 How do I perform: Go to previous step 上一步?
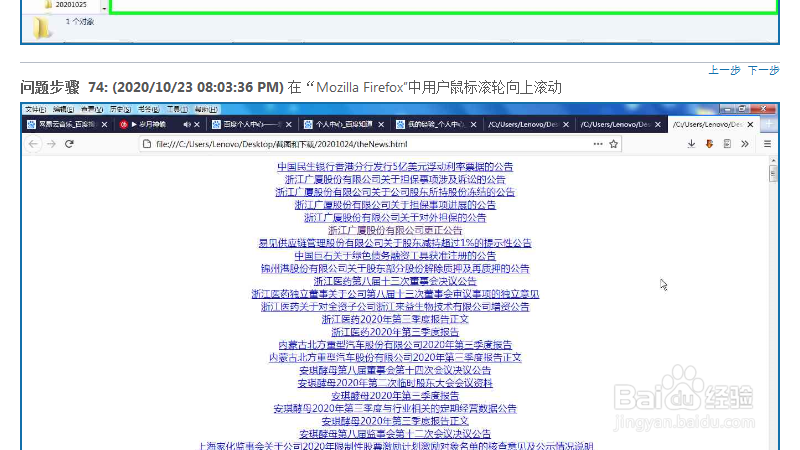click(724, 70)
